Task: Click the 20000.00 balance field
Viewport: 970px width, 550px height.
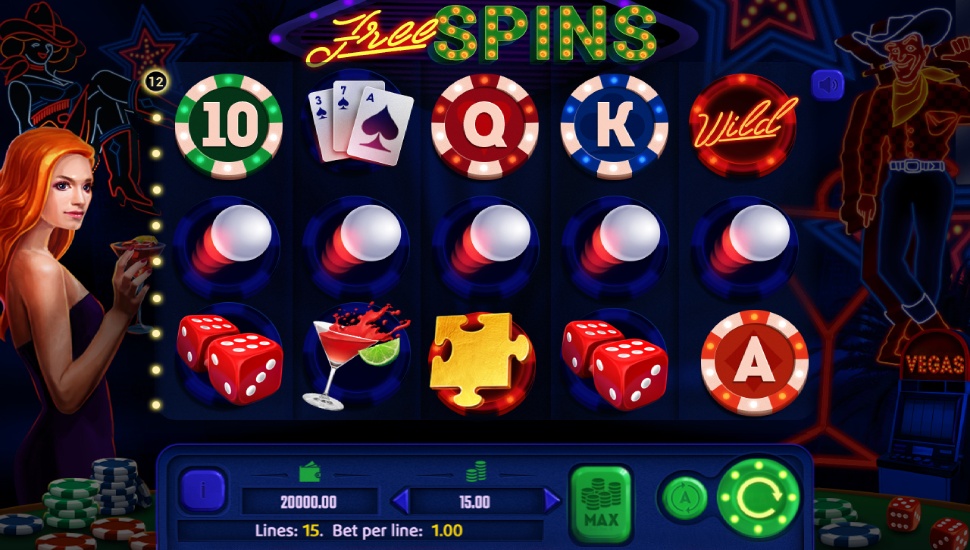Action: click(309, 502)
